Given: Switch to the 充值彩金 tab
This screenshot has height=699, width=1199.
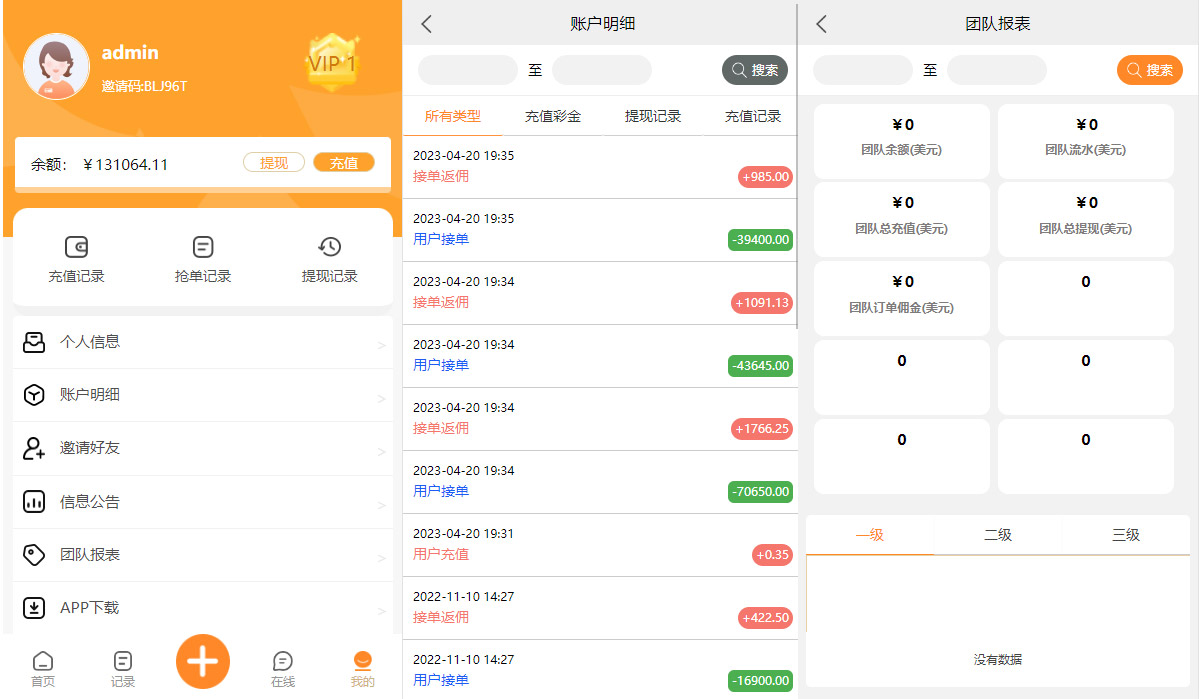Looking at the screenshot, I should (x=552, y=116).
